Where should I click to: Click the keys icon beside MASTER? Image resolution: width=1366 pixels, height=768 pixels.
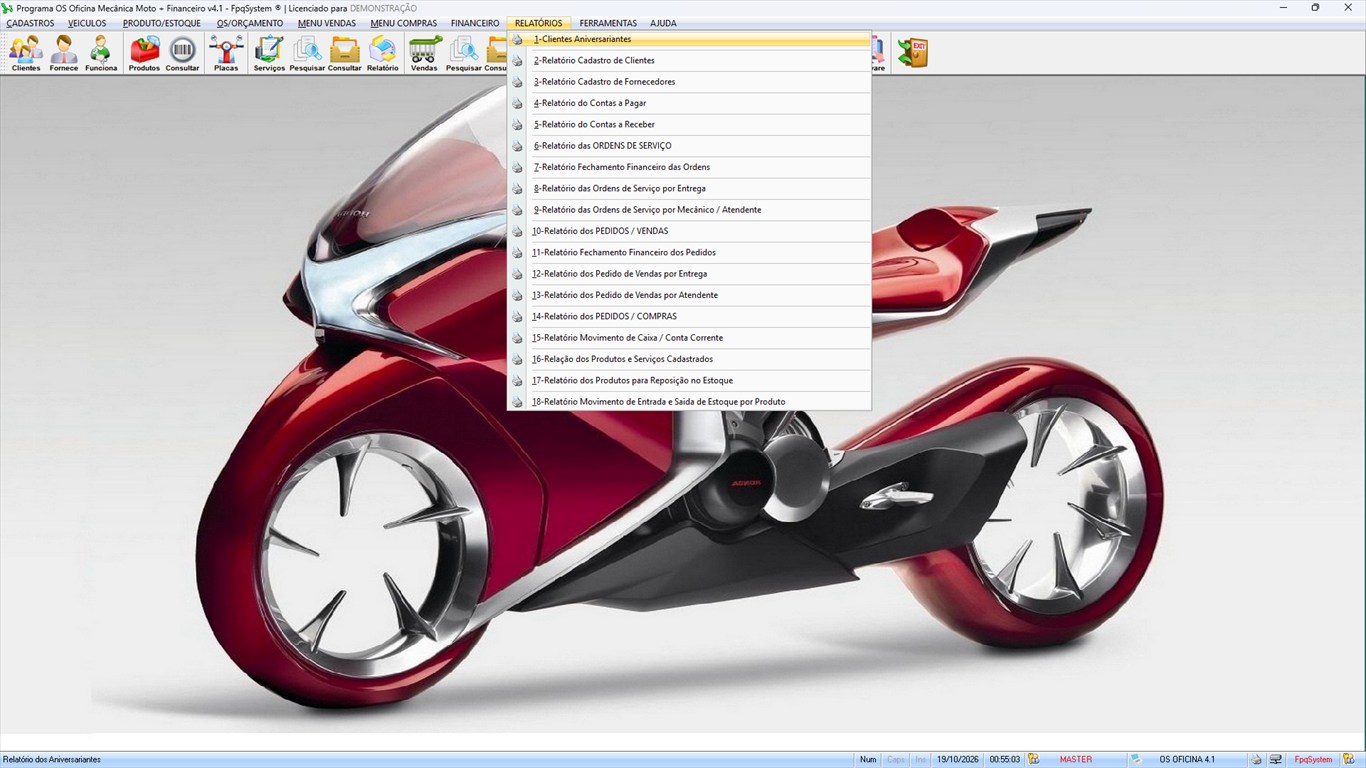tap(1034, 759)
